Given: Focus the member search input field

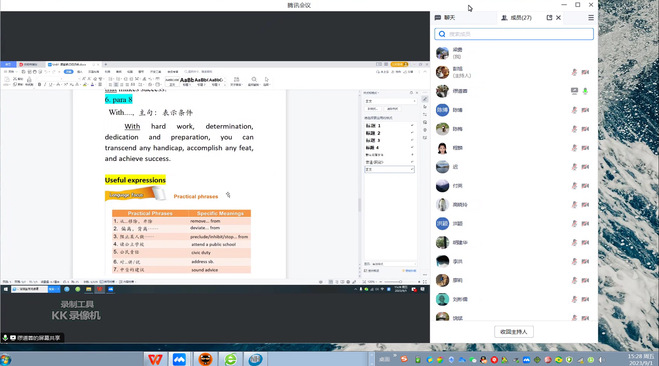Looking at the screenshot, I should 514,34.
